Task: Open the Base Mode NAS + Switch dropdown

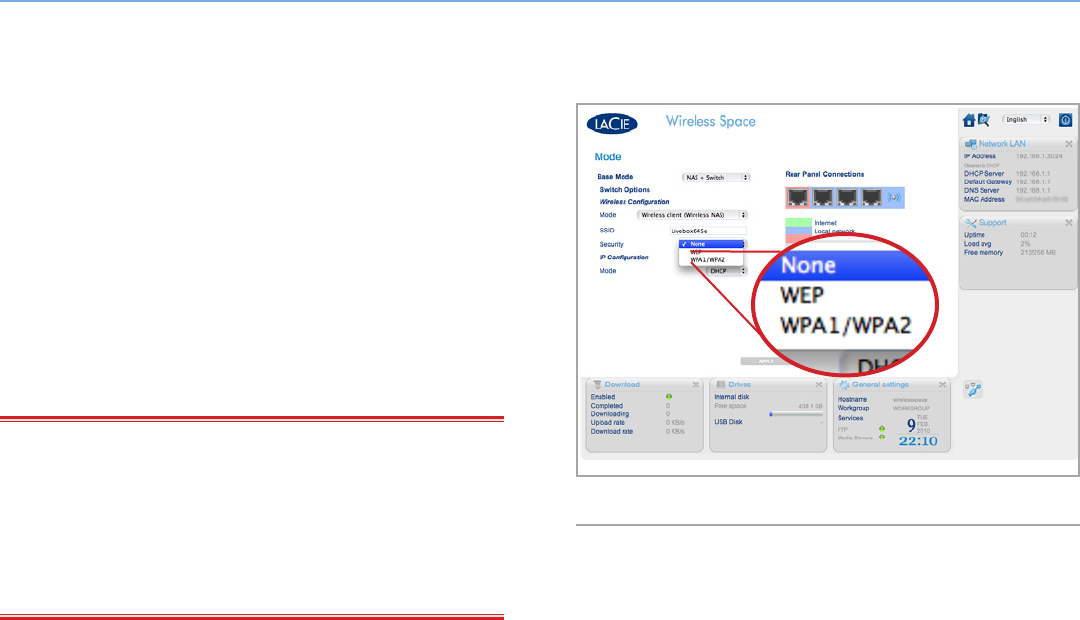Action: [716, 178]
